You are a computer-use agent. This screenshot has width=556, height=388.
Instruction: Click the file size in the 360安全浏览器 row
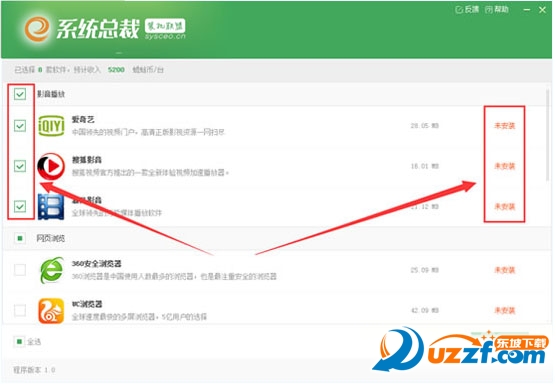click(425, 270)
